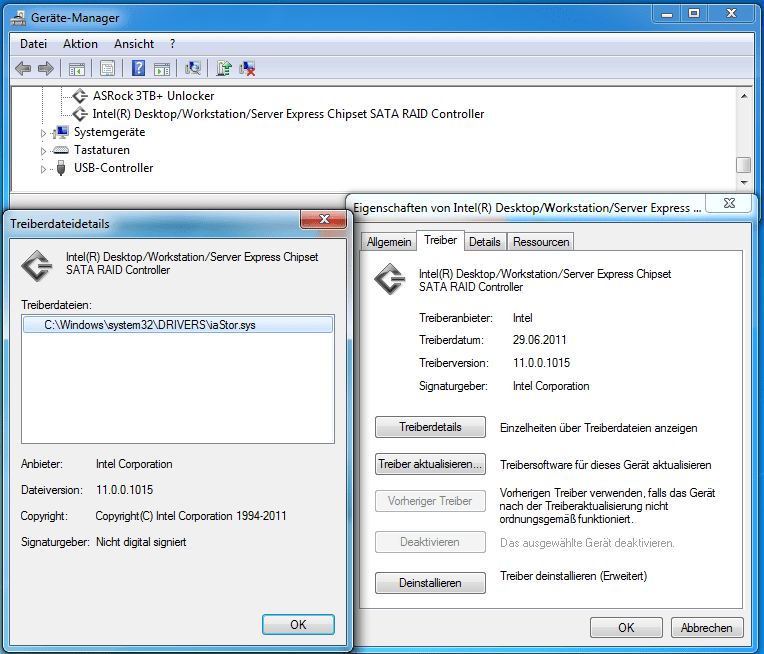Click controller icon in Treiberdateidetails dialog
Viewport: 764px width, 654px height.
(x=37, y=266)
